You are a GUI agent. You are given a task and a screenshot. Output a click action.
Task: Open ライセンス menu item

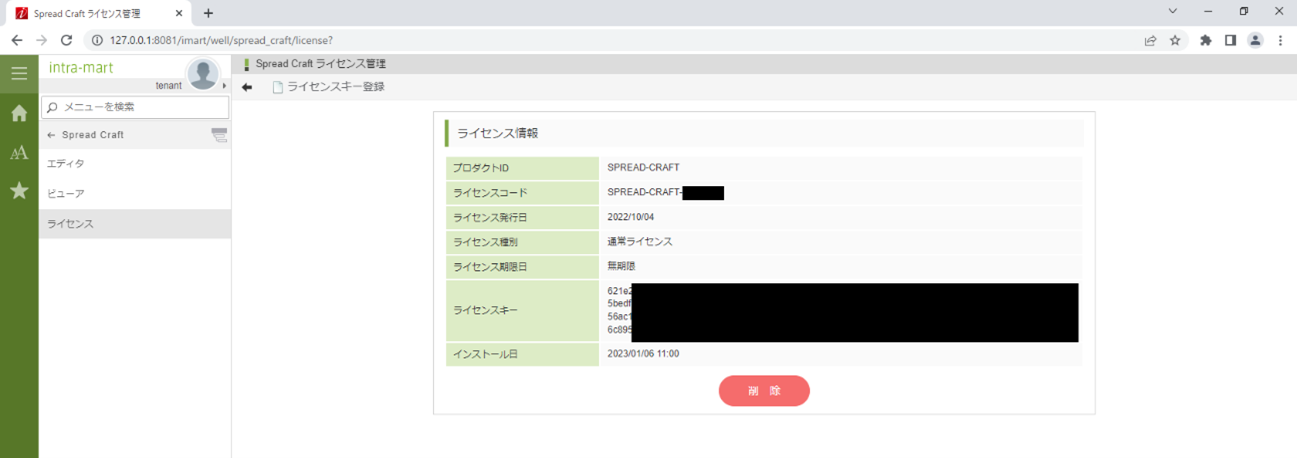click(70, 224)
